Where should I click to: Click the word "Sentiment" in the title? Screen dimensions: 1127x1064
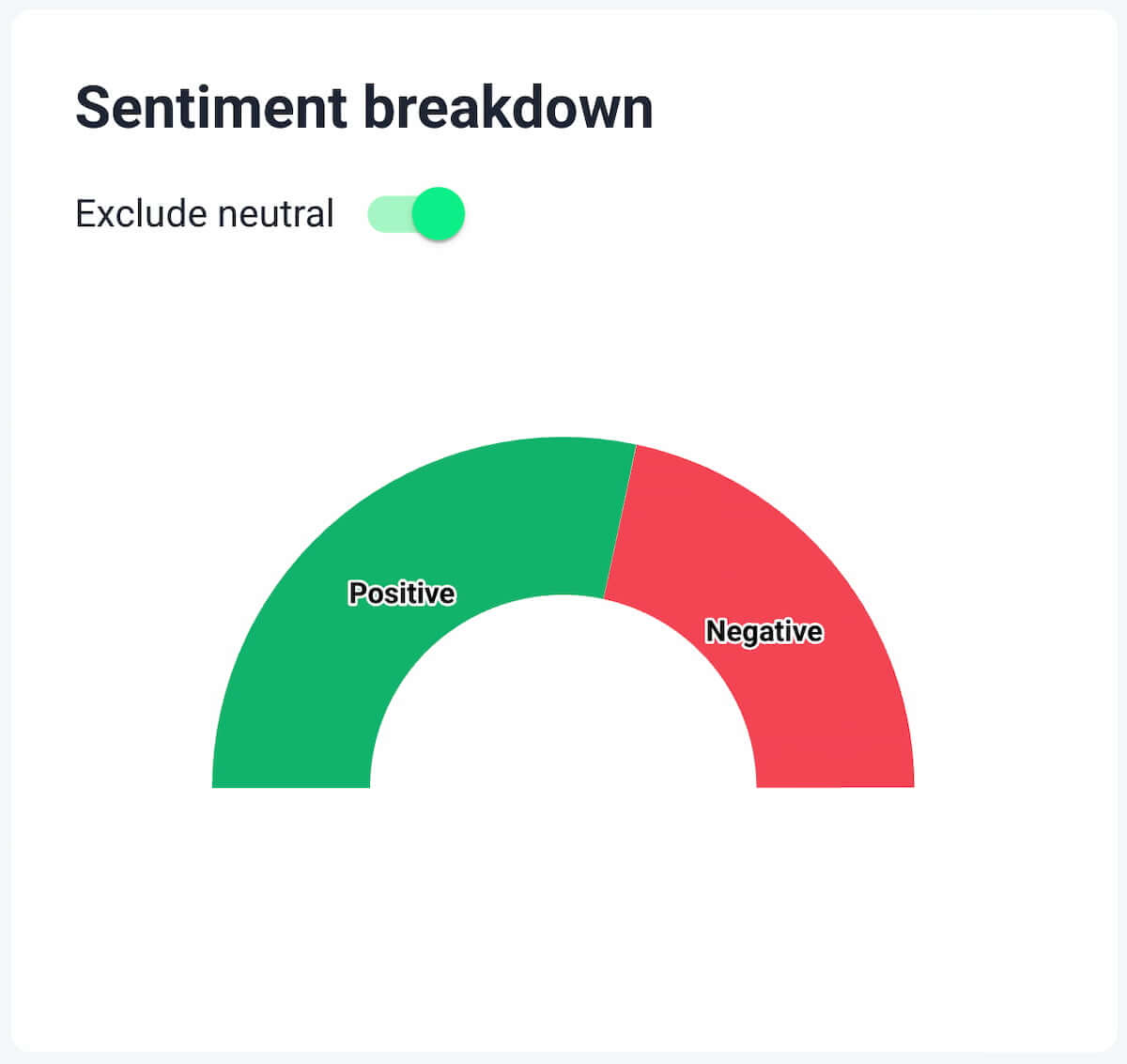(x=211, y=107)
